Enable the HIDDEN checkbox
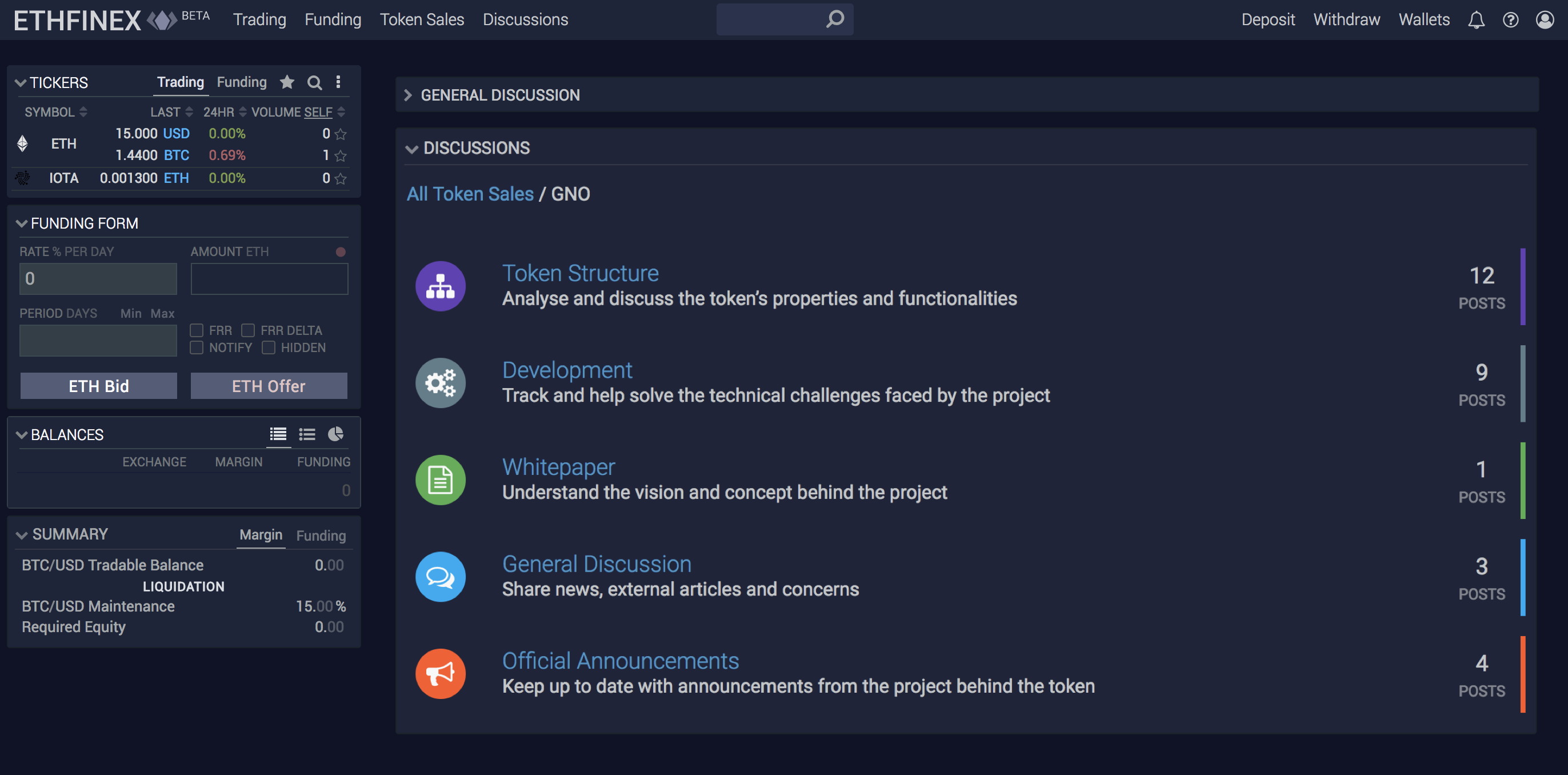The width and height of the screenshot is (1568, 775). (268, 347)
